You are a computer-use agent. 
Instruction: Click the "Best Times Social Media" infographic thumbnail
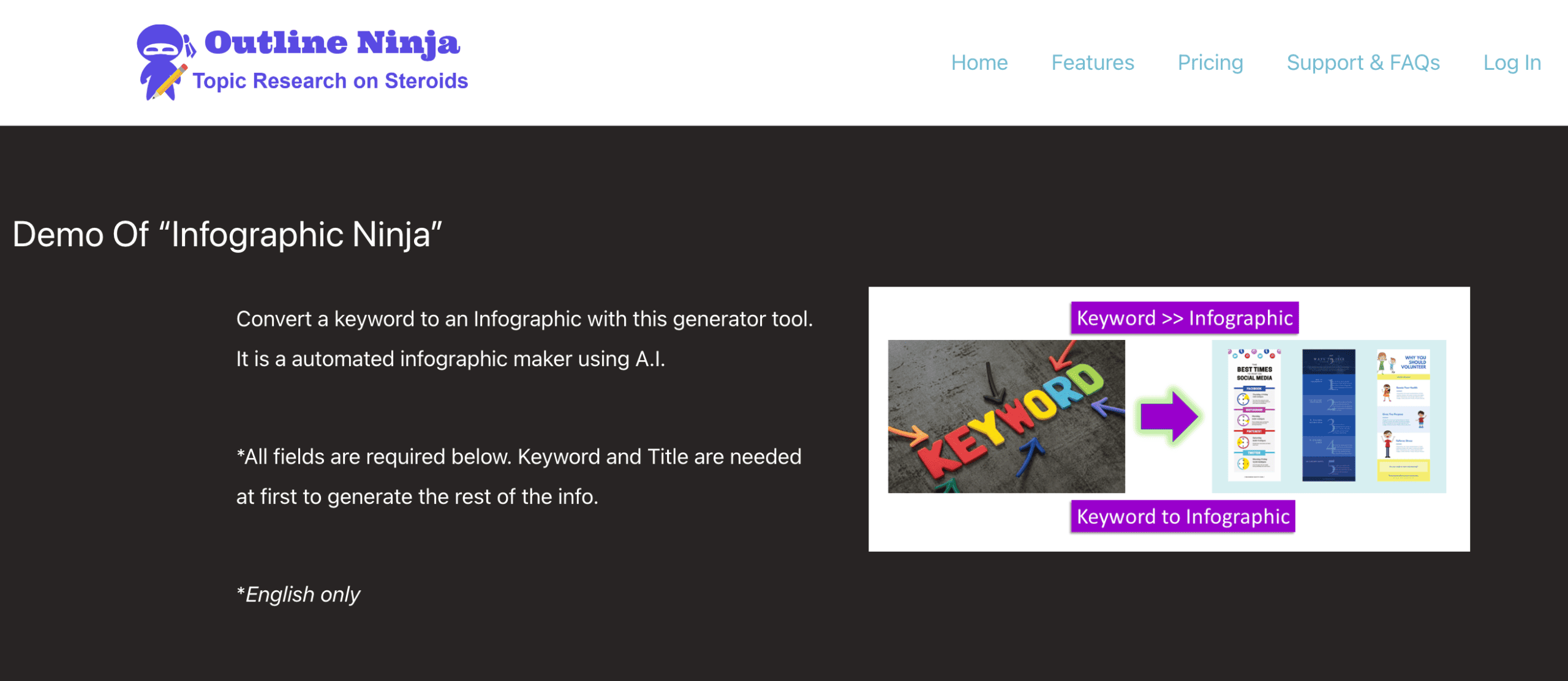1254,415
